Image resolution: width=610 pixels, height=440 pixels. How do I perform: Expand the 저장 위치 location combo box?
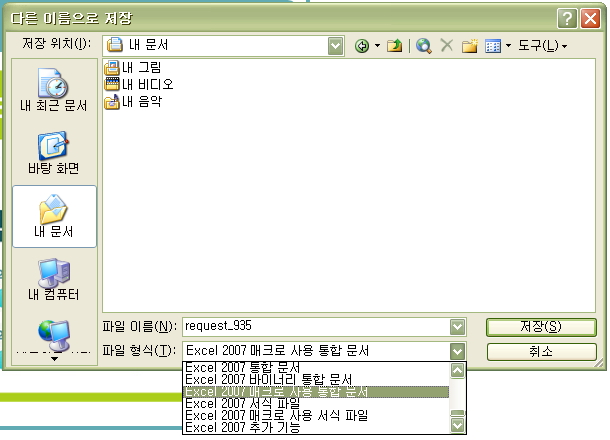click(x=335, y=46)
